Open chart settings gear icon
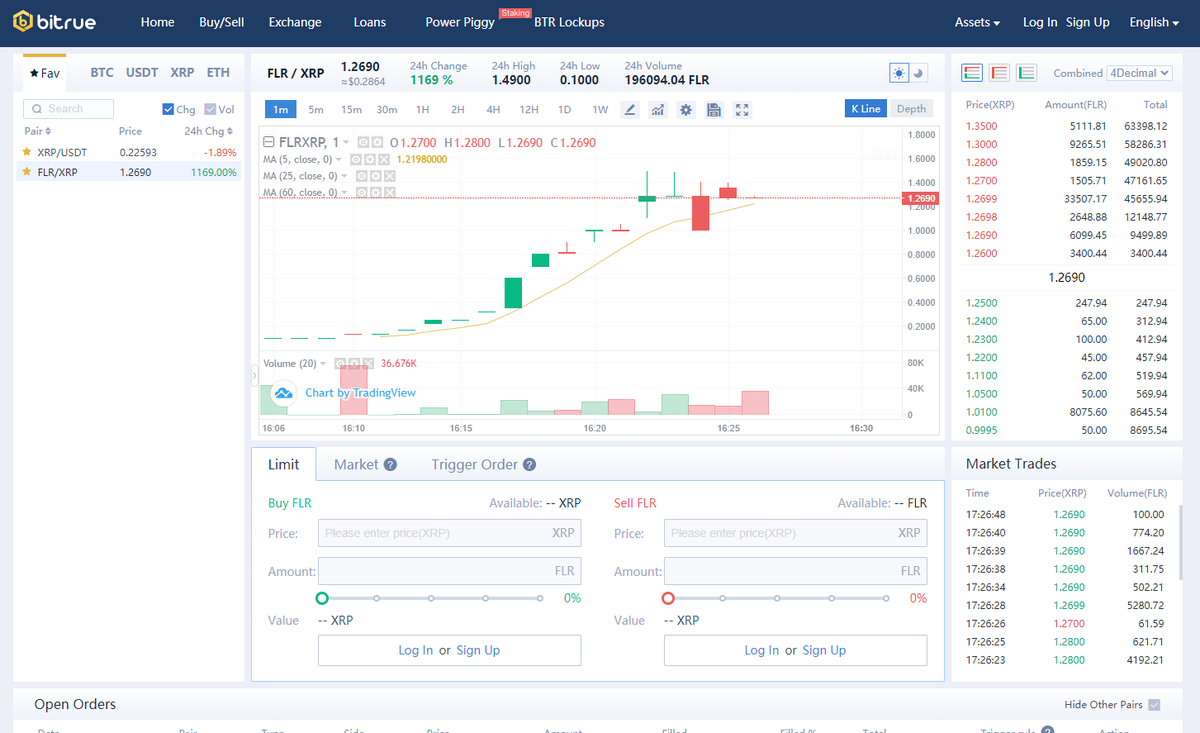Image resolution: width=1200 pixels, height=733 pixels. tap(686, 109)
